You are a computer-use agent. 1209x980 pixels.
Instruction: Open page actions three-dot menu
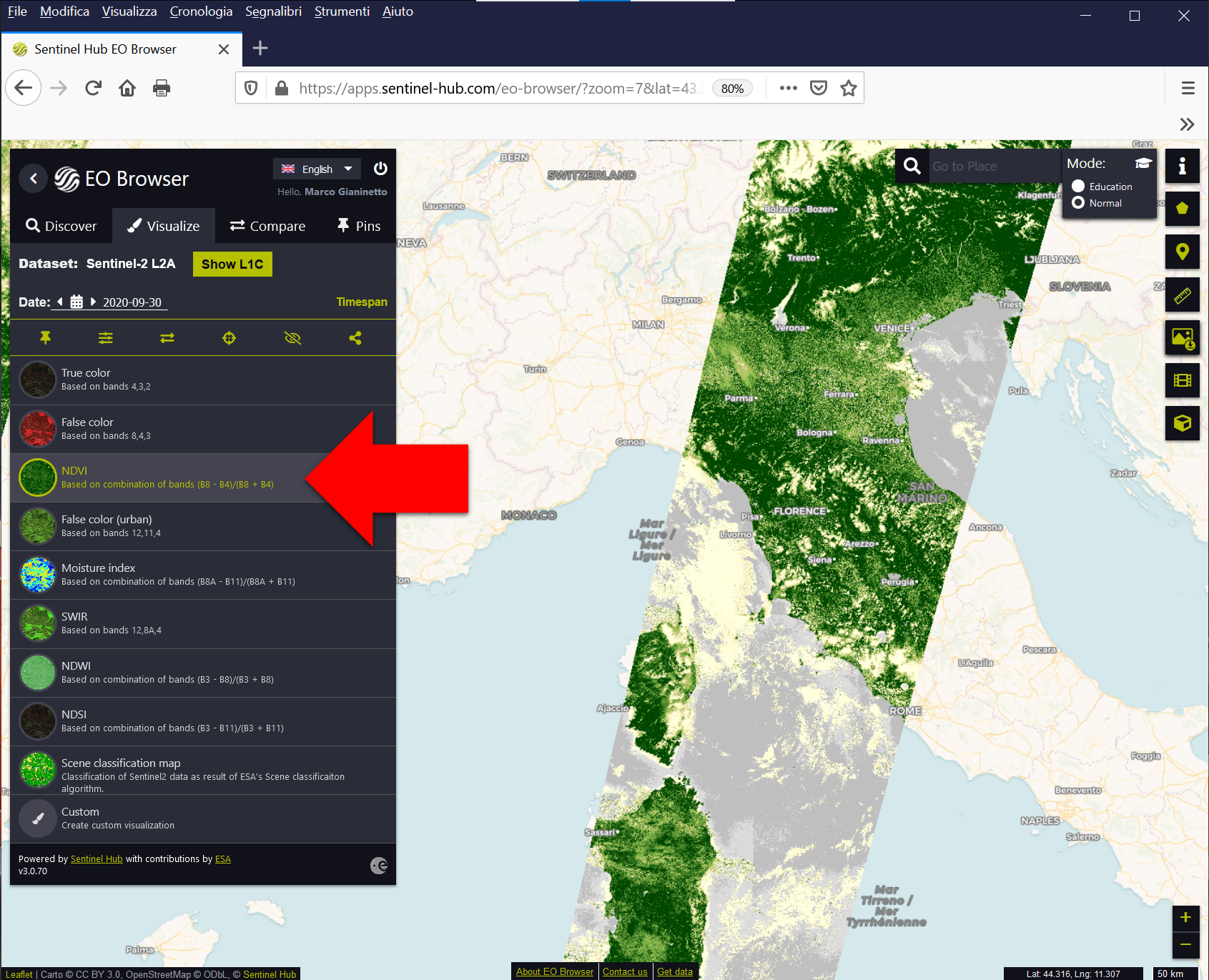[788, 88]
